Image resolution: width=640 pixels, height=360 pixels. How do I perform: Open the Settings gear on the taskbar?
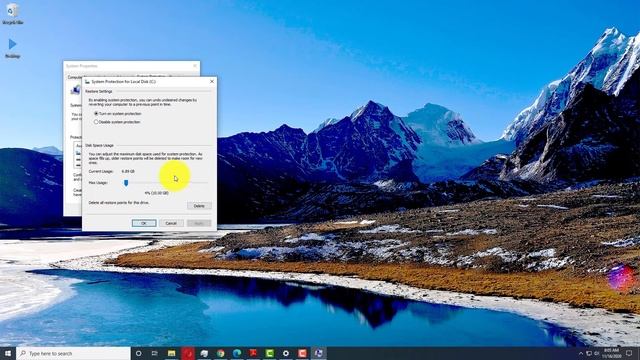point(286,353)
